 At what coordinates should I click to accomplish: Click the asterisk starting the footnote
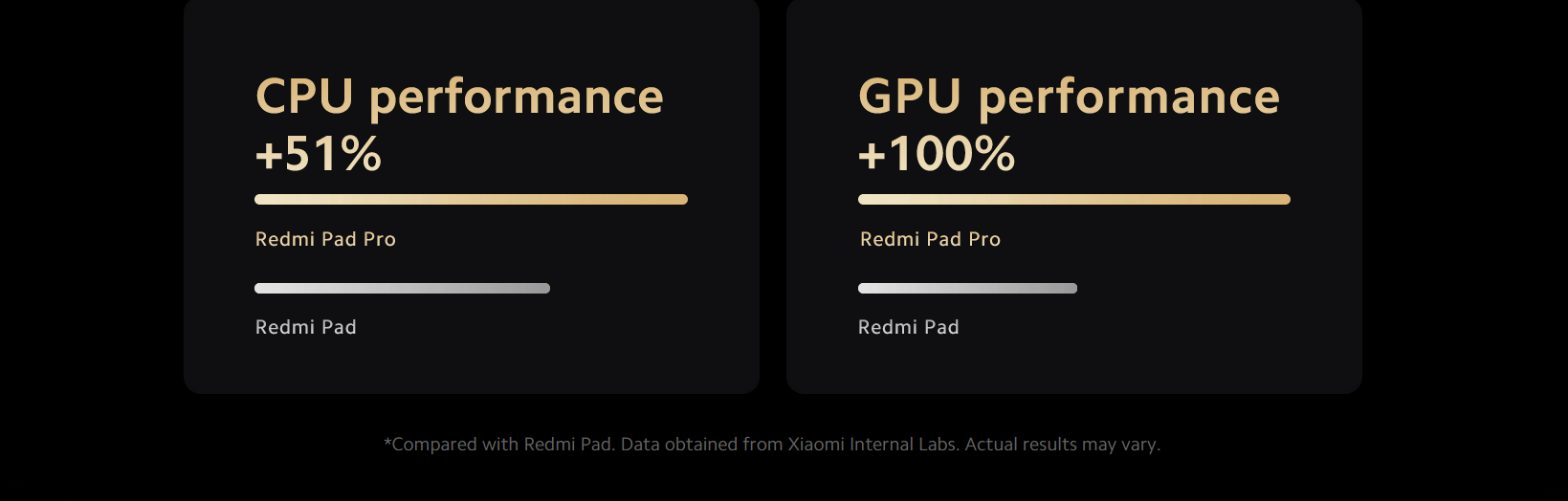pyautogui.click(x=387, y=443)
